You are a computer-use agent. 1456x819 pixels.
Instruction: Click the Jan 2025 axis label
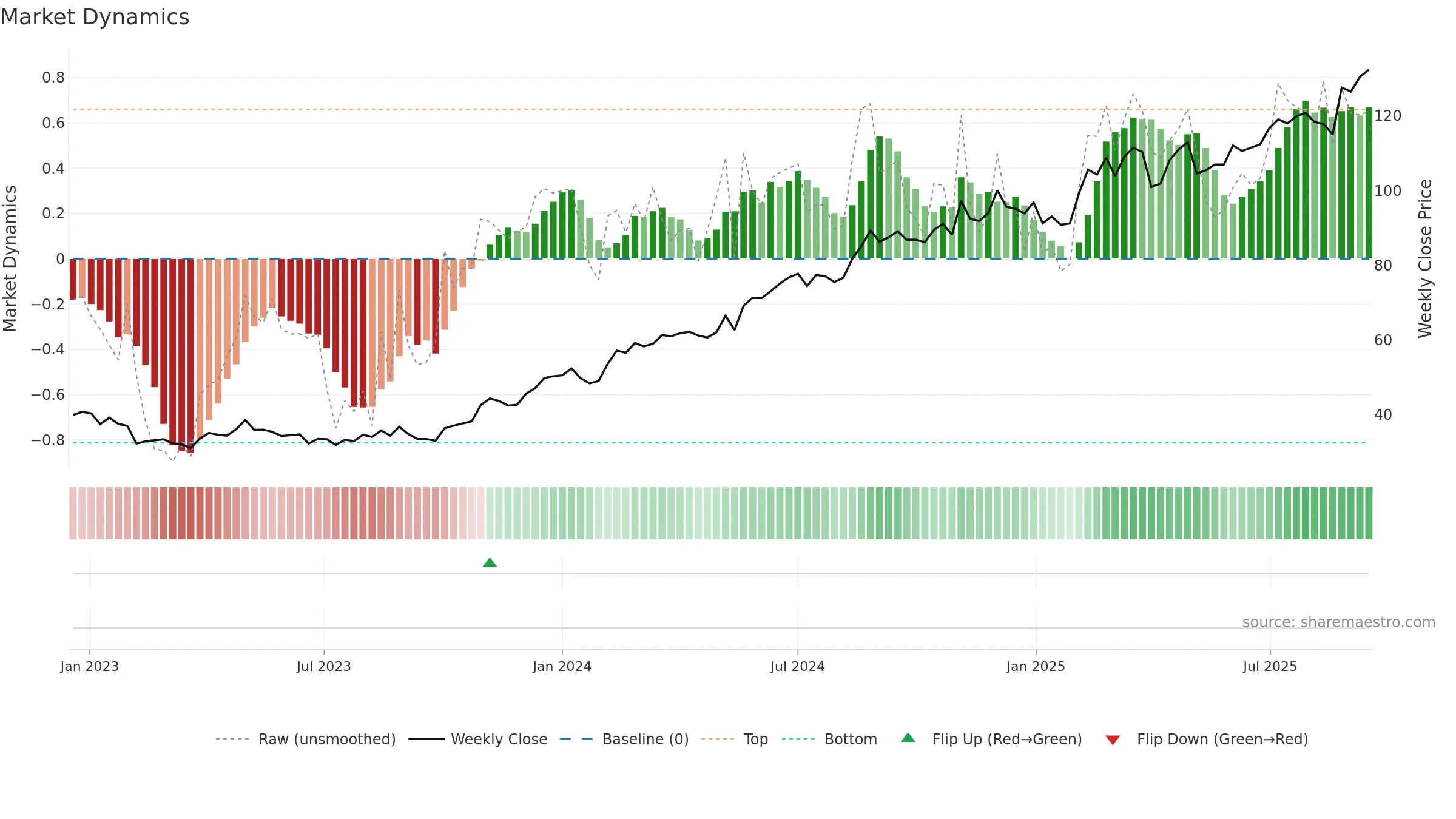click(x=1036, y=666)
